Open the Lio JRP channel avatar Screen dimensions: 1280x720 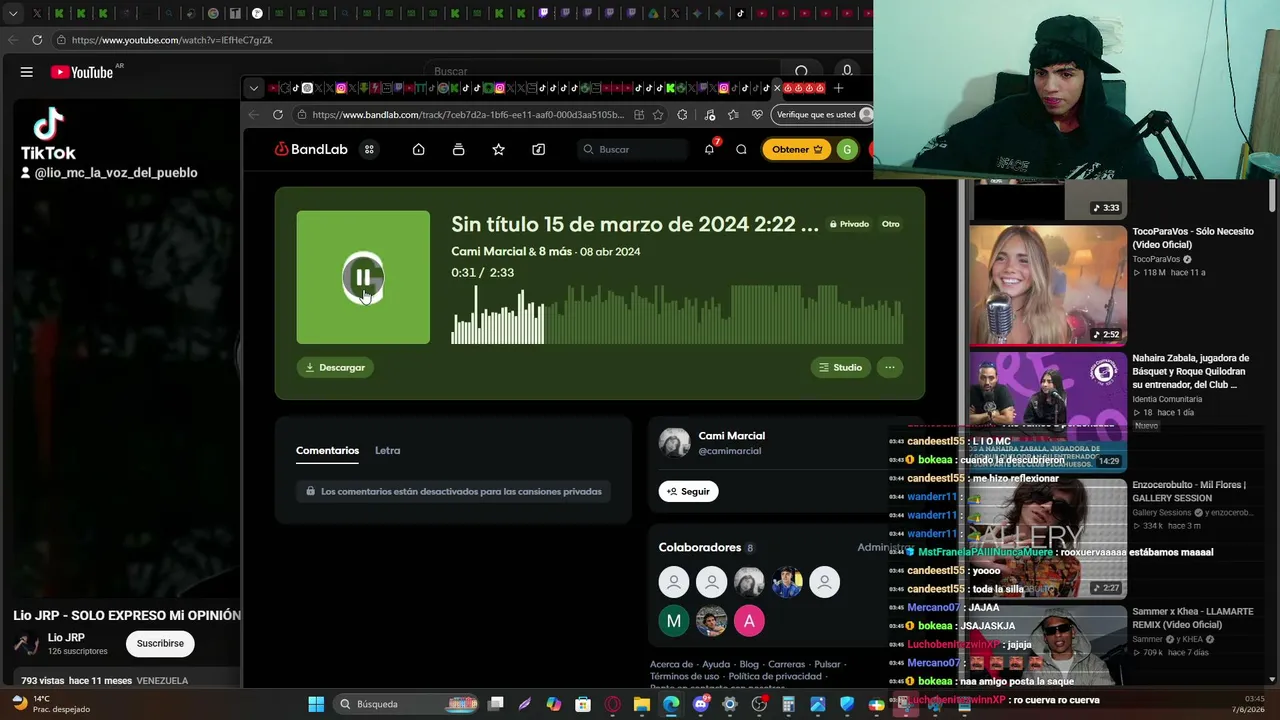(x=27, y=644)
